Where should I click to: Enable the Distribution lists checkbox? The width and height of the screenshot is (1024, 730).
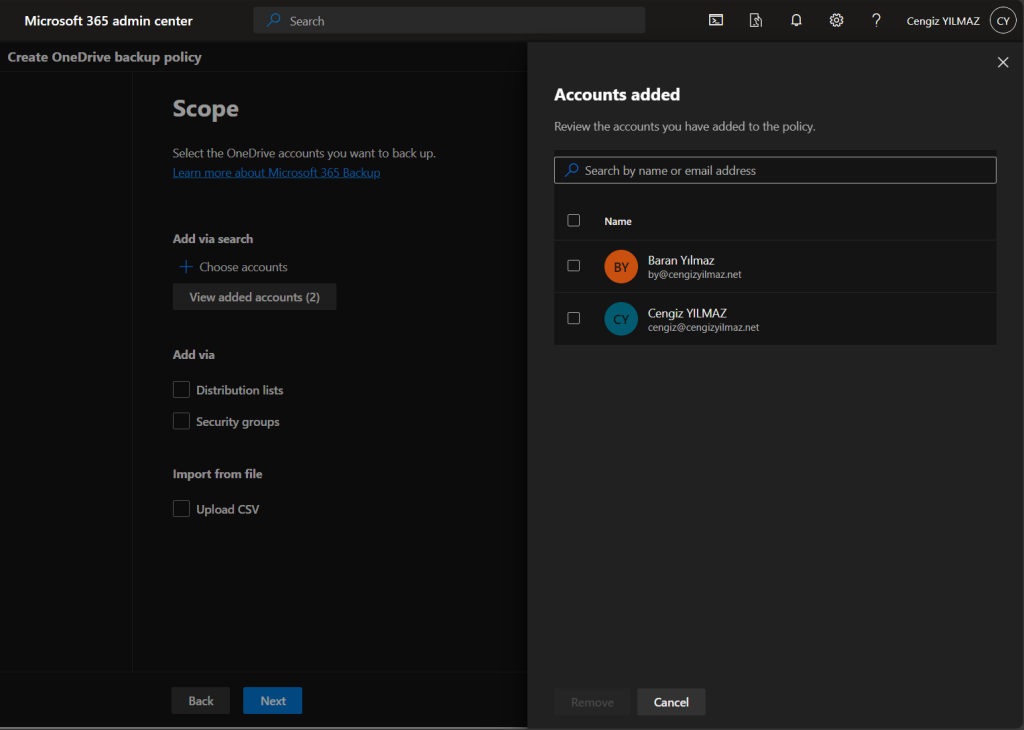[181, 390]
